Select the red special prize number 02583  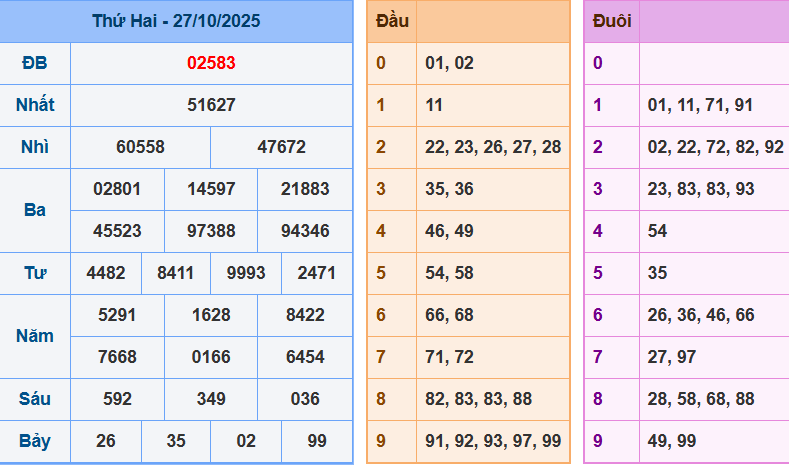pos(211,63)
